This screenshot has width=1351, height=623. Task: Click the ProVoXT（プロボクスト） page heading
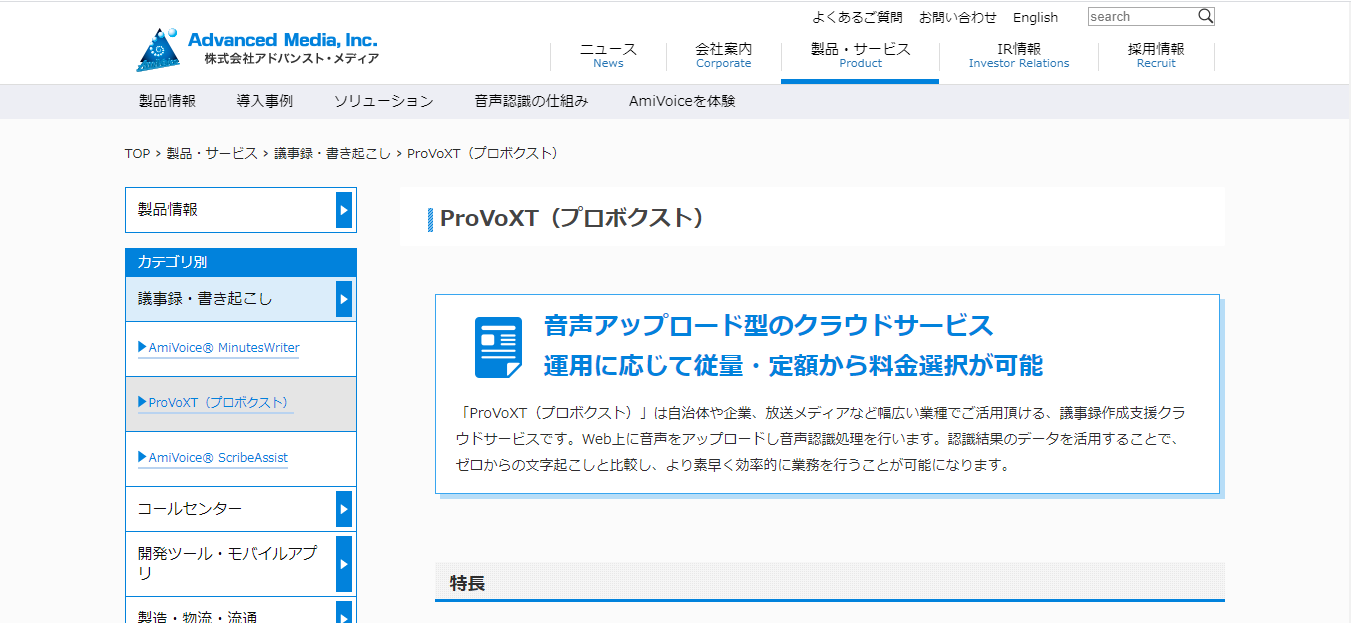573,217
